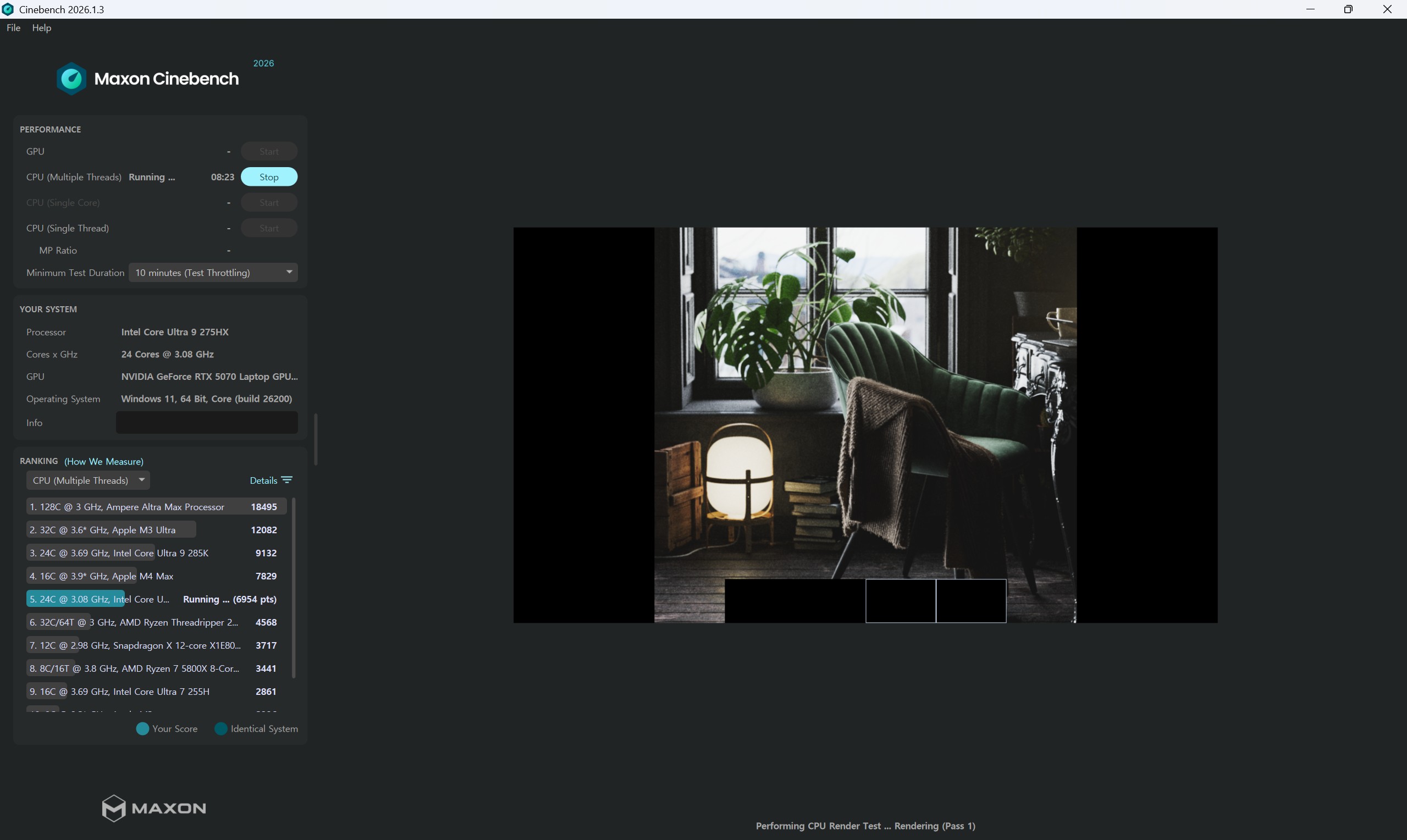Click the Identical System legend color dot
Screen dimensions: 1407x840
coord(220,728)
